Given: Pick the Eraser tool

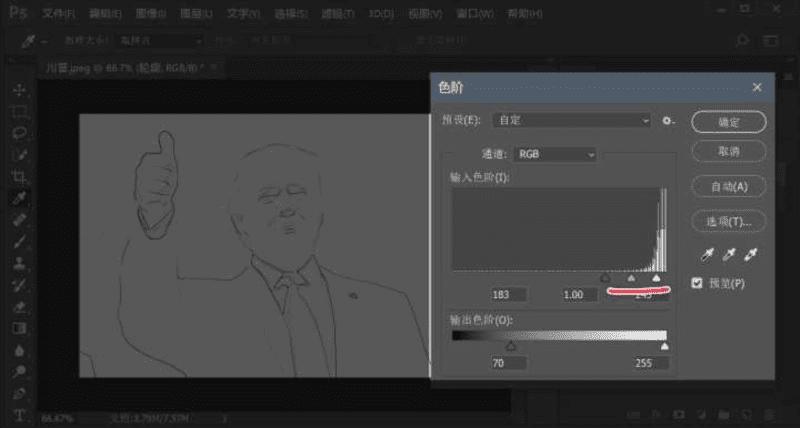Looking at the screenshot, I should point(19,306).
